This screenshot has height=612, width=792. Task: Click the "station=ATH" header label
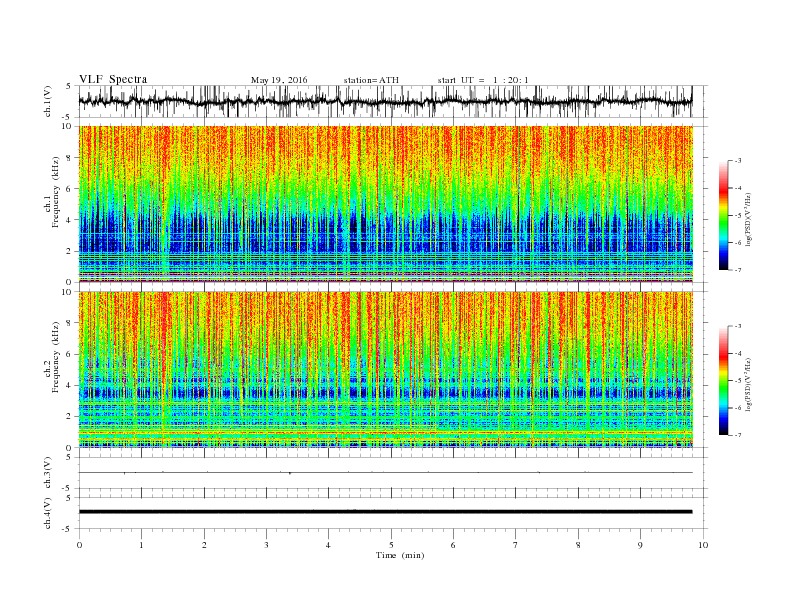[x=371, y=80]
